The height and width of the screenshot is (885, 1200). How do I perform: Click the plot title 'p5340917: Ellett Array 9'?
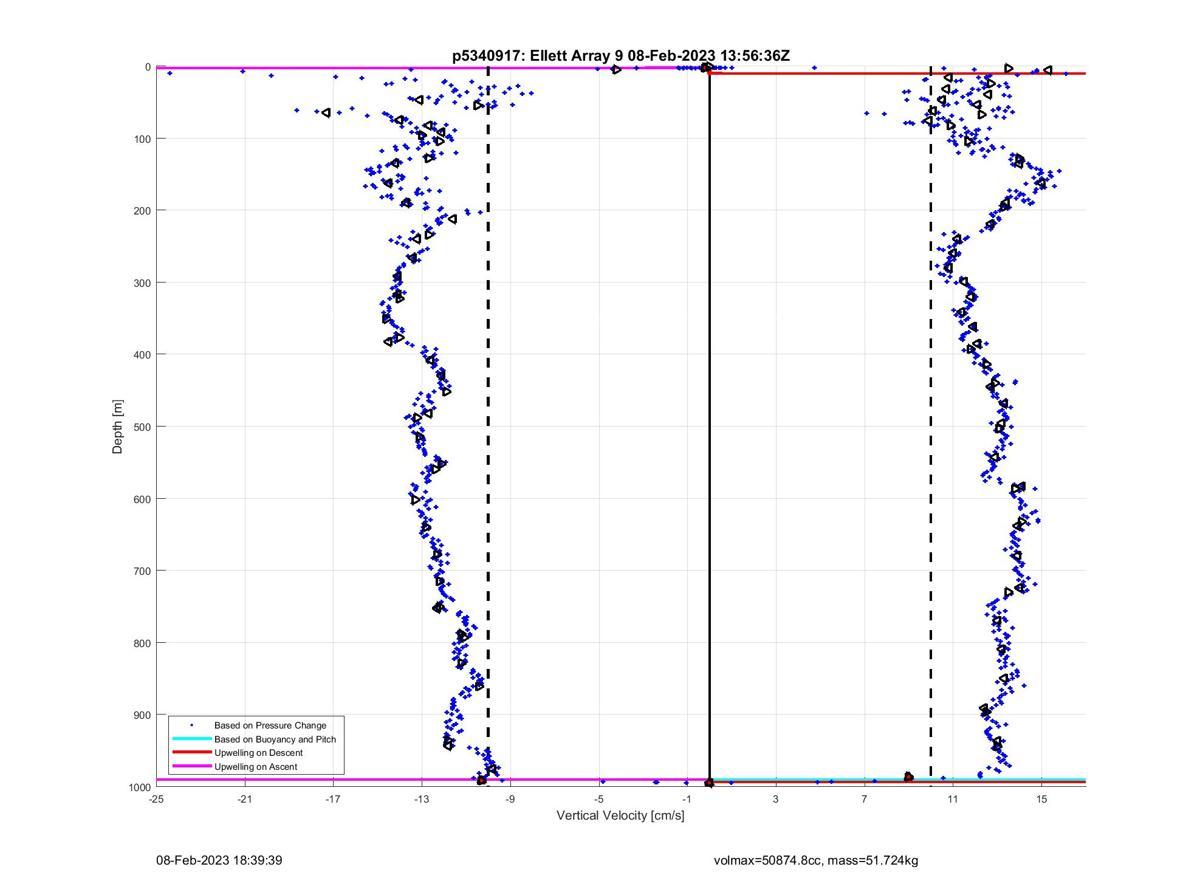pyautogui.click(x=537, y=56)
